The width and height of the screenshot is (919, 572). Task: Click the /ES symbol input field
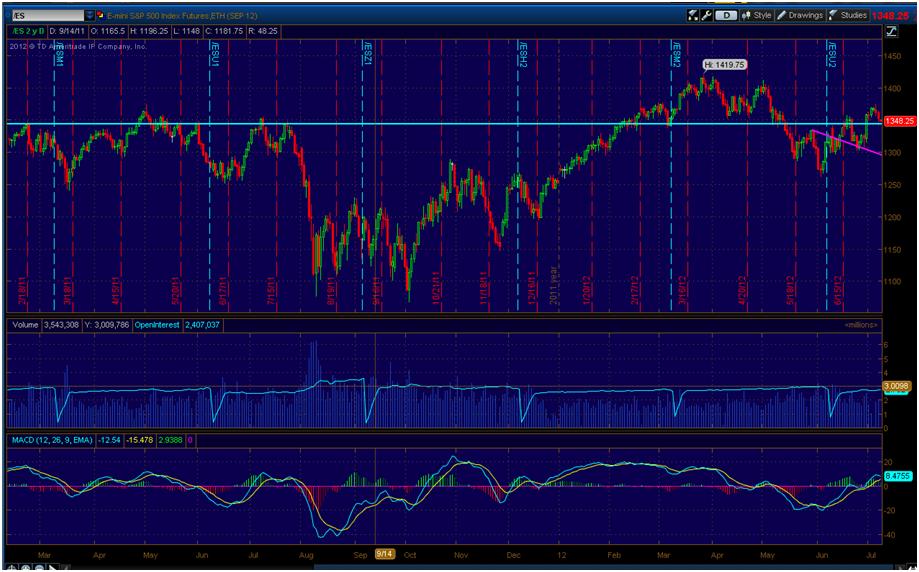pyautogui.click(x=47, y=15)
